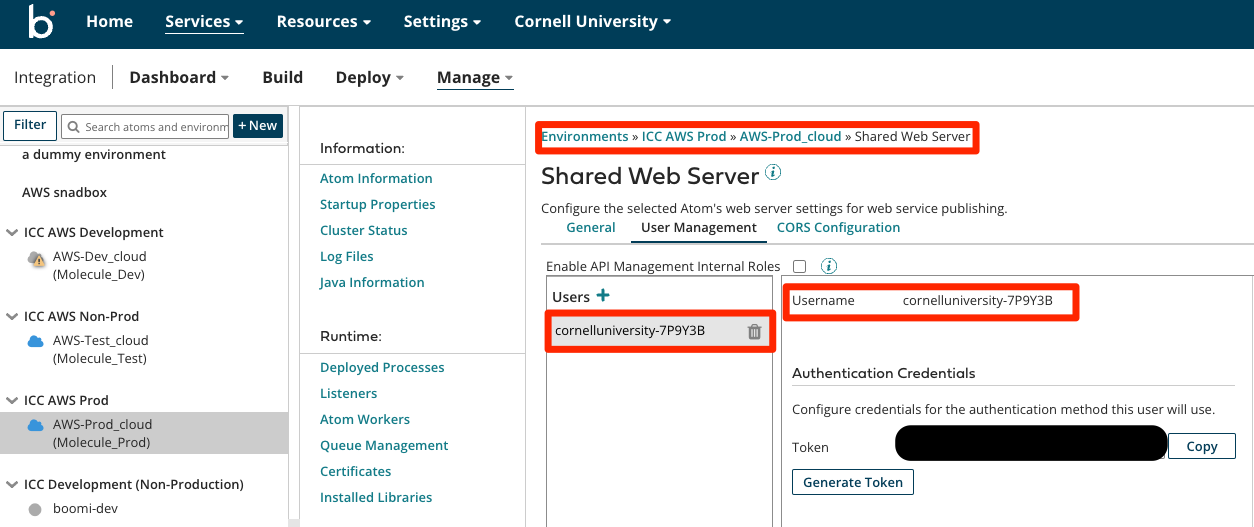Delete user cornelluniversity-7P9Y3B with trash icon
This screenshot has height=527, width=1254.
pos(754,332)
